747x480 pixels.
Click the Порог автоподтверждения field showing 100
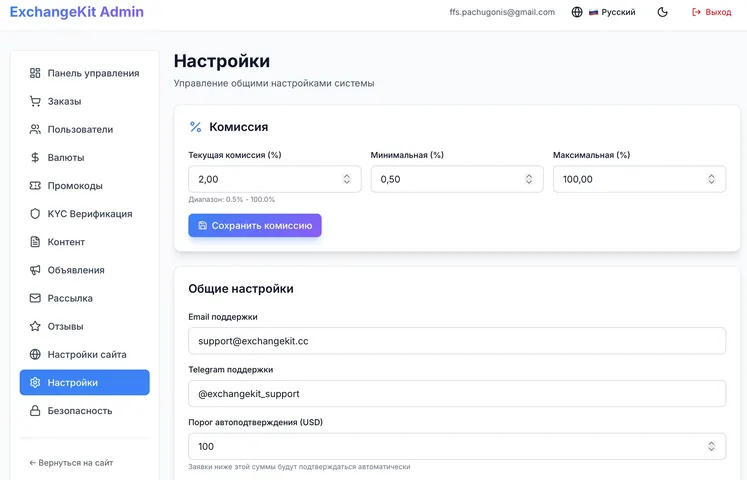point(457,446)
